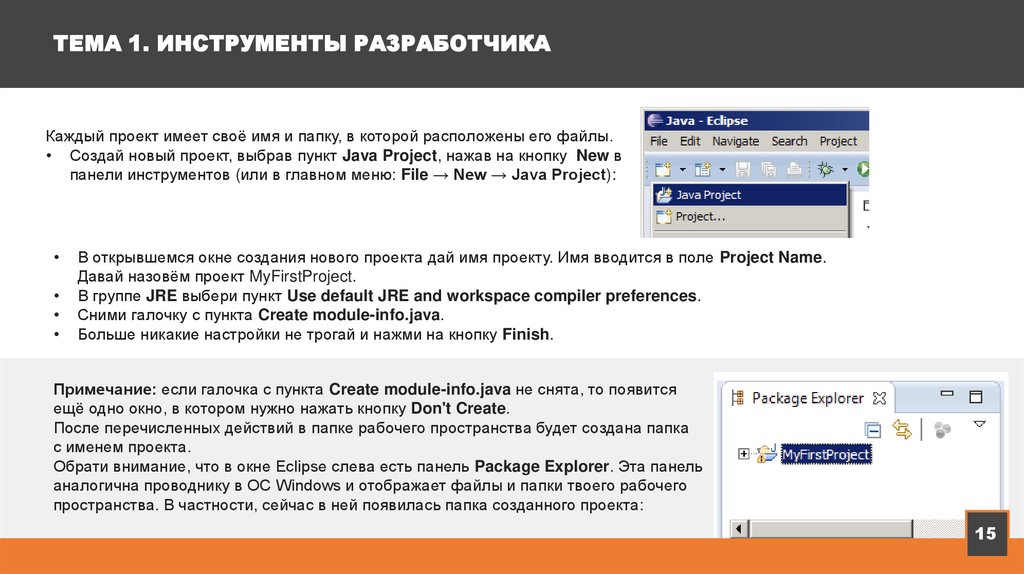Open dropdown arrow beside New Java Package icon

pos(722,170)
